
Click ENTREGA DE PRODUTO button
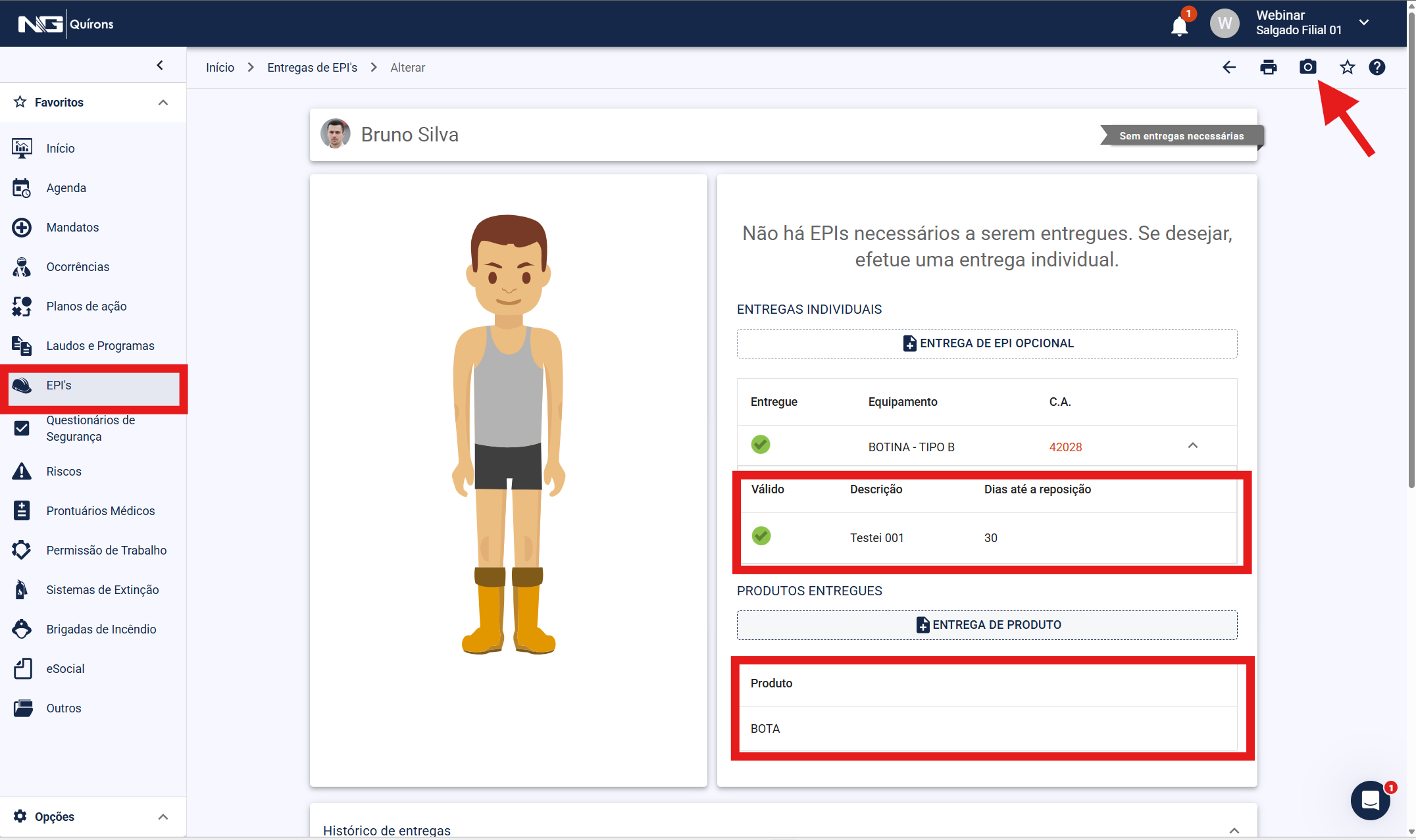(x=986, y=625)
